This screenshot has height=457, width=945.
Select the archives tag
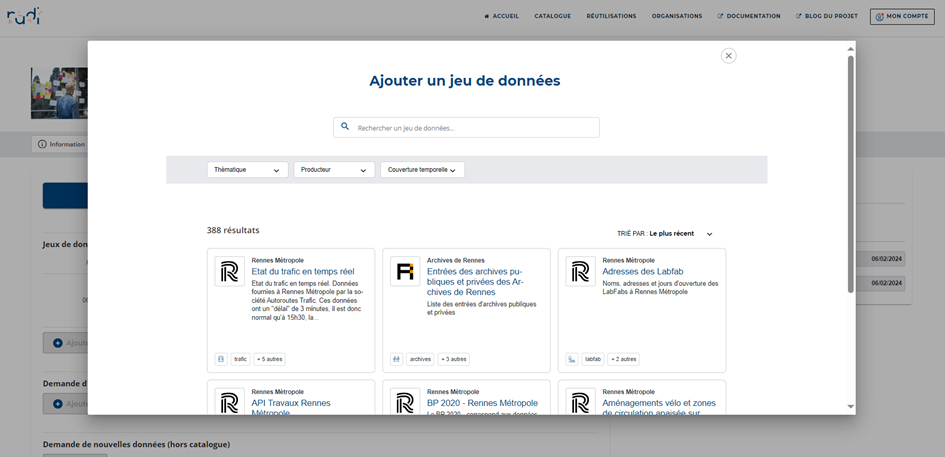click(420, 359)
